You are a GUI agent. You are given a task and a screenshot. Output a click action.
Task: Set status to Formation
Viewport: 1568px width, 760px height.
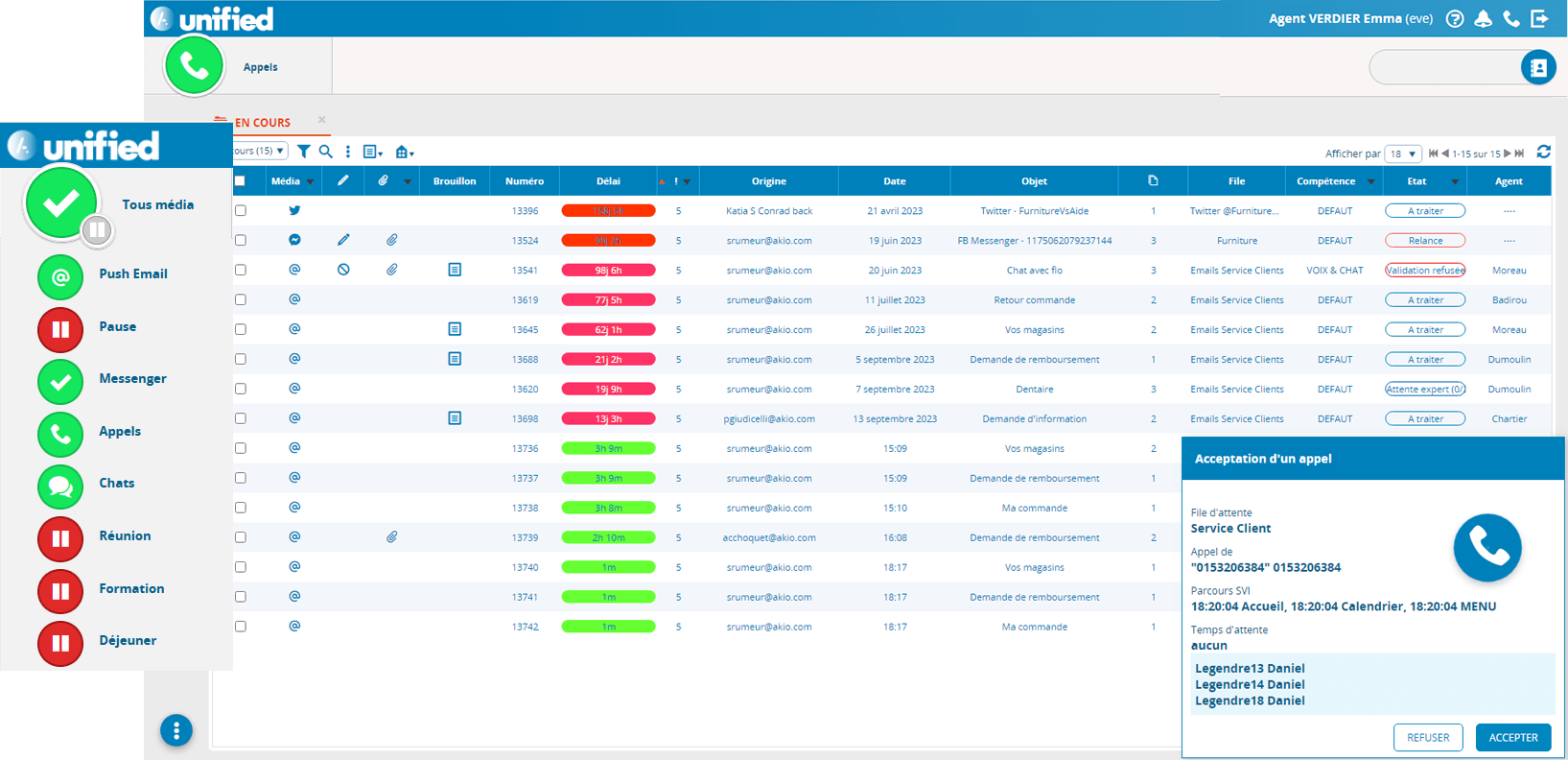(x=60, y=591)
